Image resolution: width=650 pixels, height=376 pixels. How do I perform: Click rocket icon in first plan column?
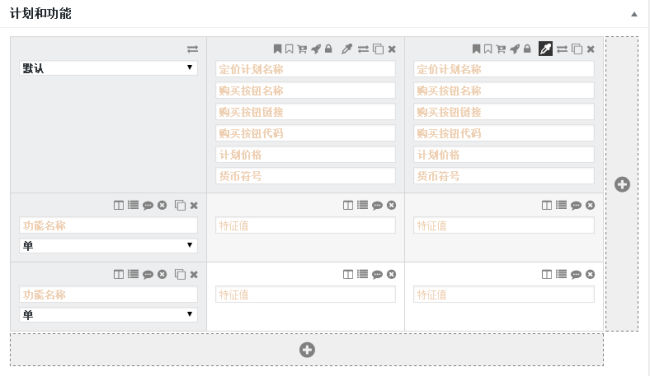(316, 49)
